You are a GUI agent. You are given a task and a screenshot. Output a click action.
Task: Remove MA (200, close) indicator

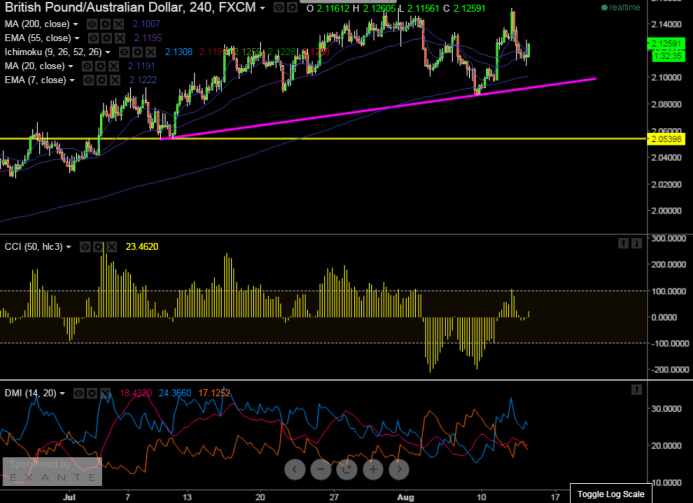coord(118,24)
